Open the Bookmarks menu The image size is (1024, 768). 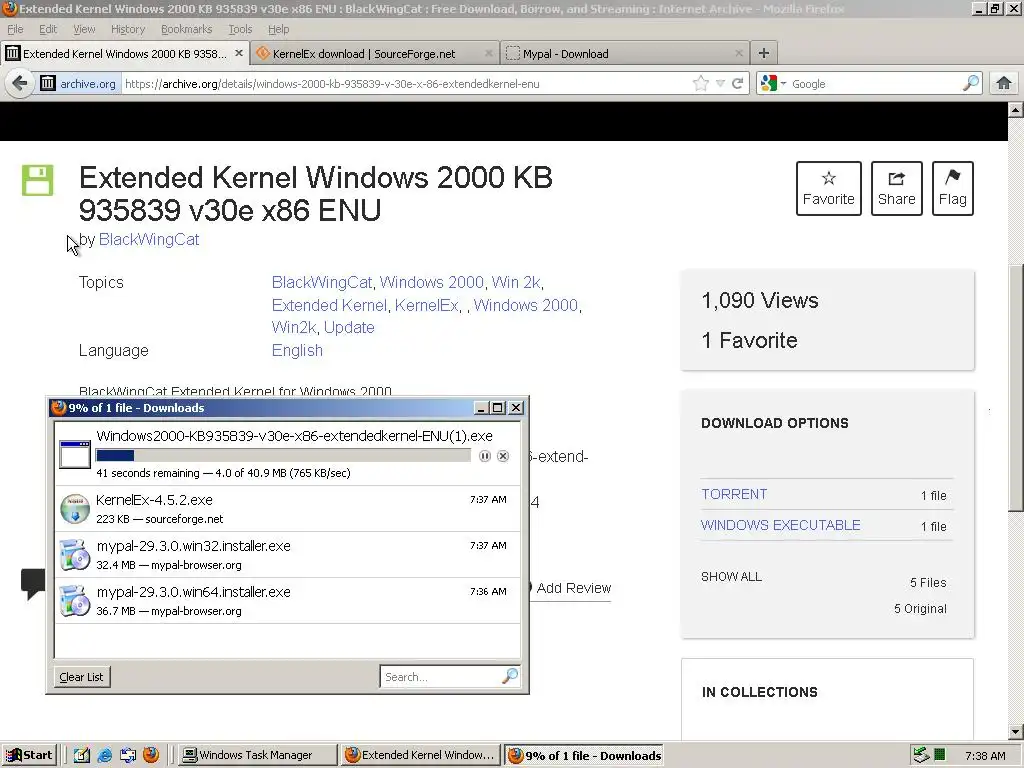186,29
